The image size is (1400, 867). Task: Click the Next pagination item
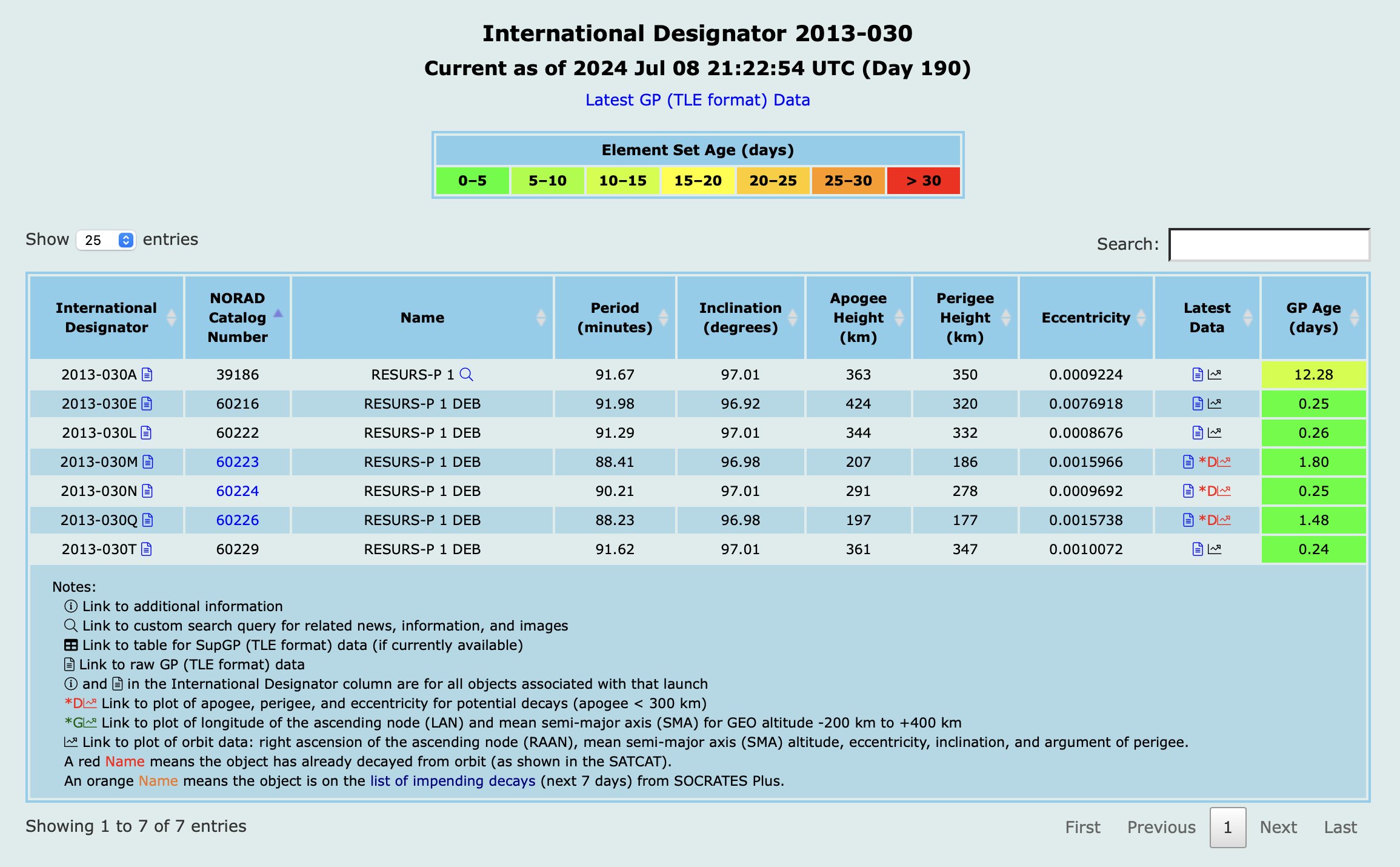(1278, 827)
